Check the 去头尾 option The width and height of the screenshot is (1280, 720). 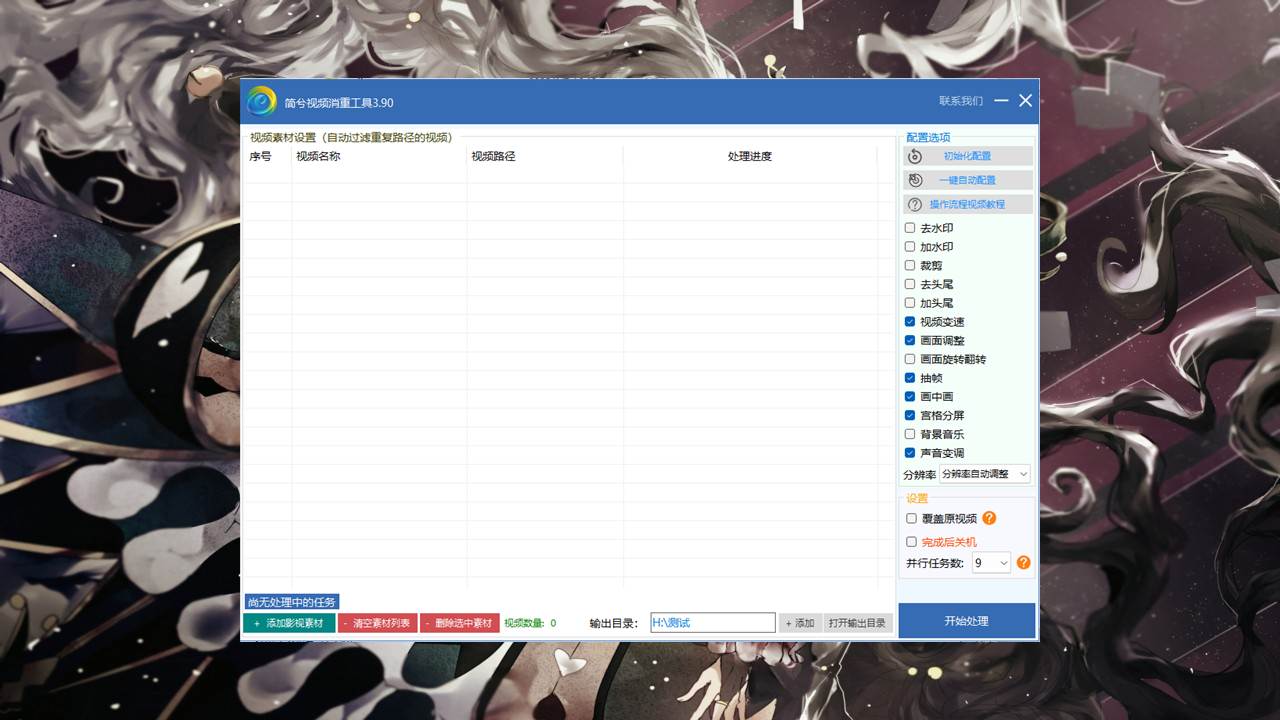pos(910,284)
